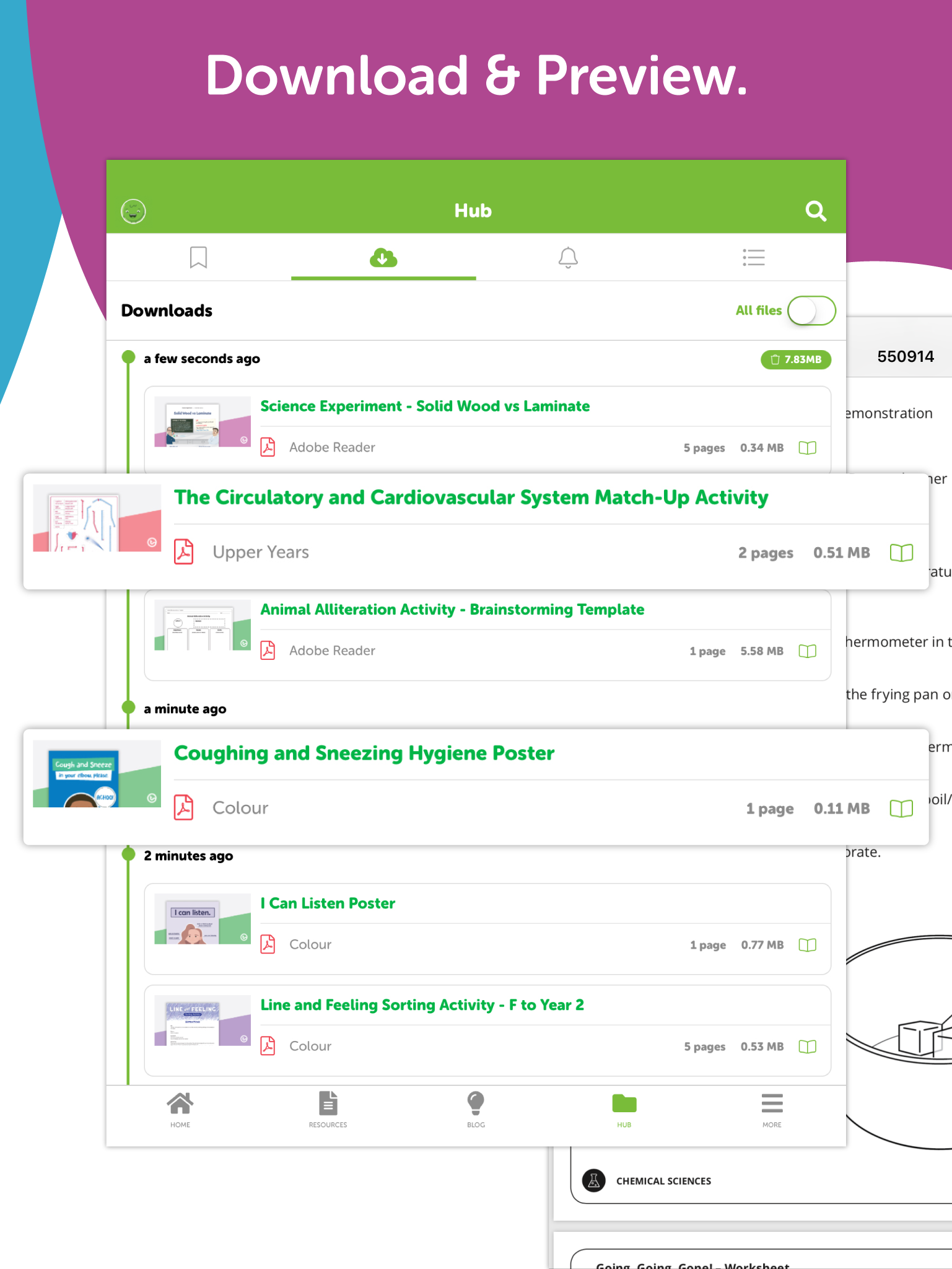The width and height of the screenshot is (952, 1269).
Task: Preview Line and Feeling Activity with book icon
Action: [x=807, y=1046]
